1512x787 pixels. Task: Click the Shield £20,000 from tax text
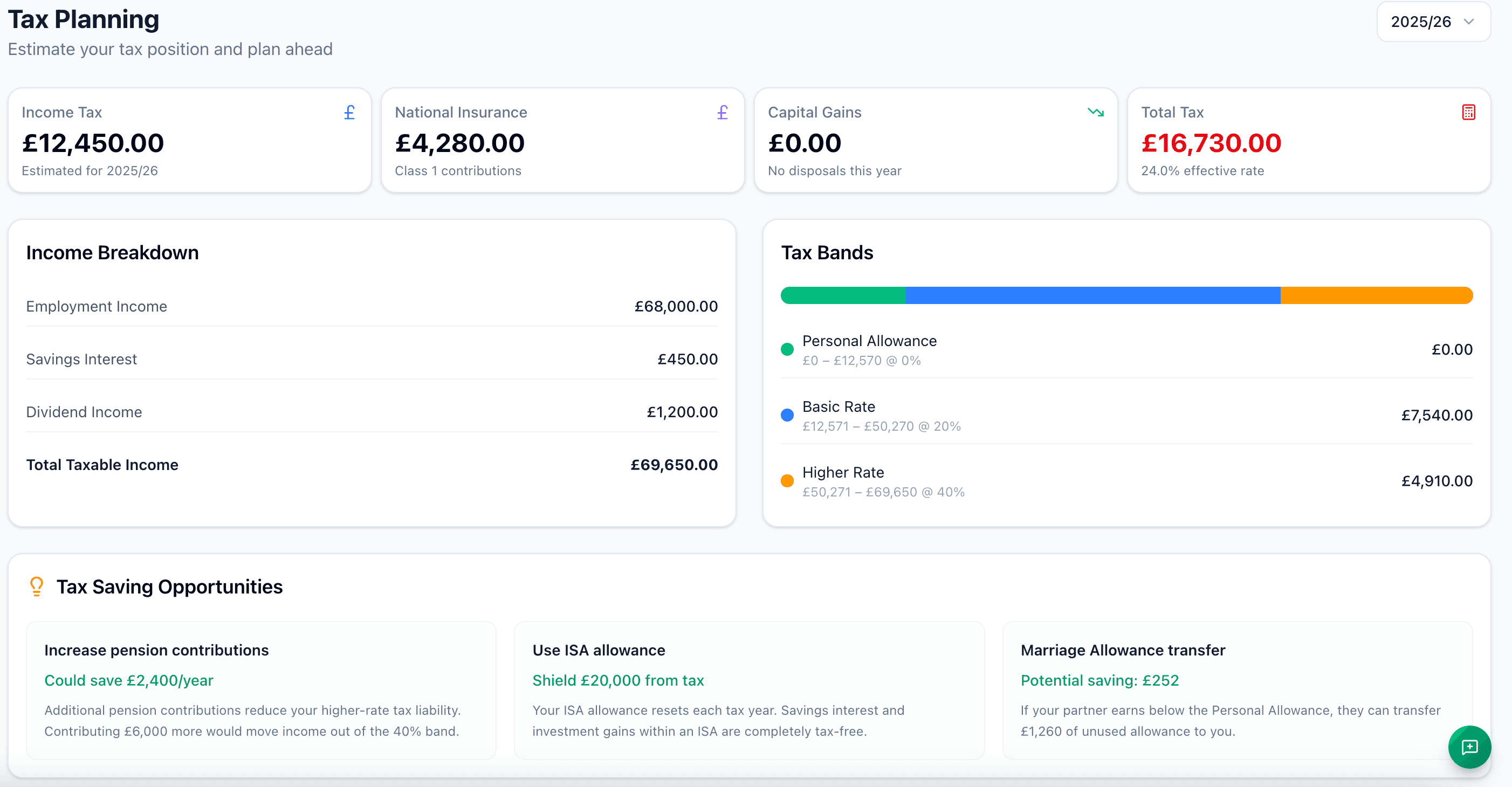pyautogui.click(x=618, y=680)
